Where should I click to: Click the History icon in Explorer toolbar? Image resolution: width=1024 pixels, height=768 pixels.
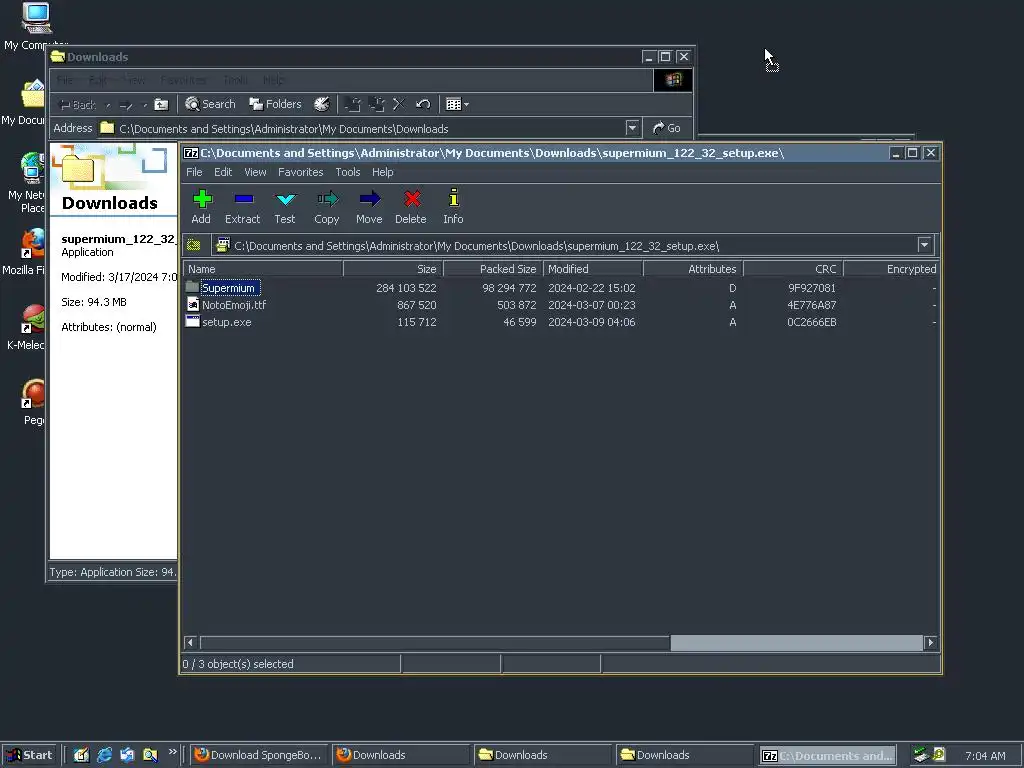[x=321, y=104]
